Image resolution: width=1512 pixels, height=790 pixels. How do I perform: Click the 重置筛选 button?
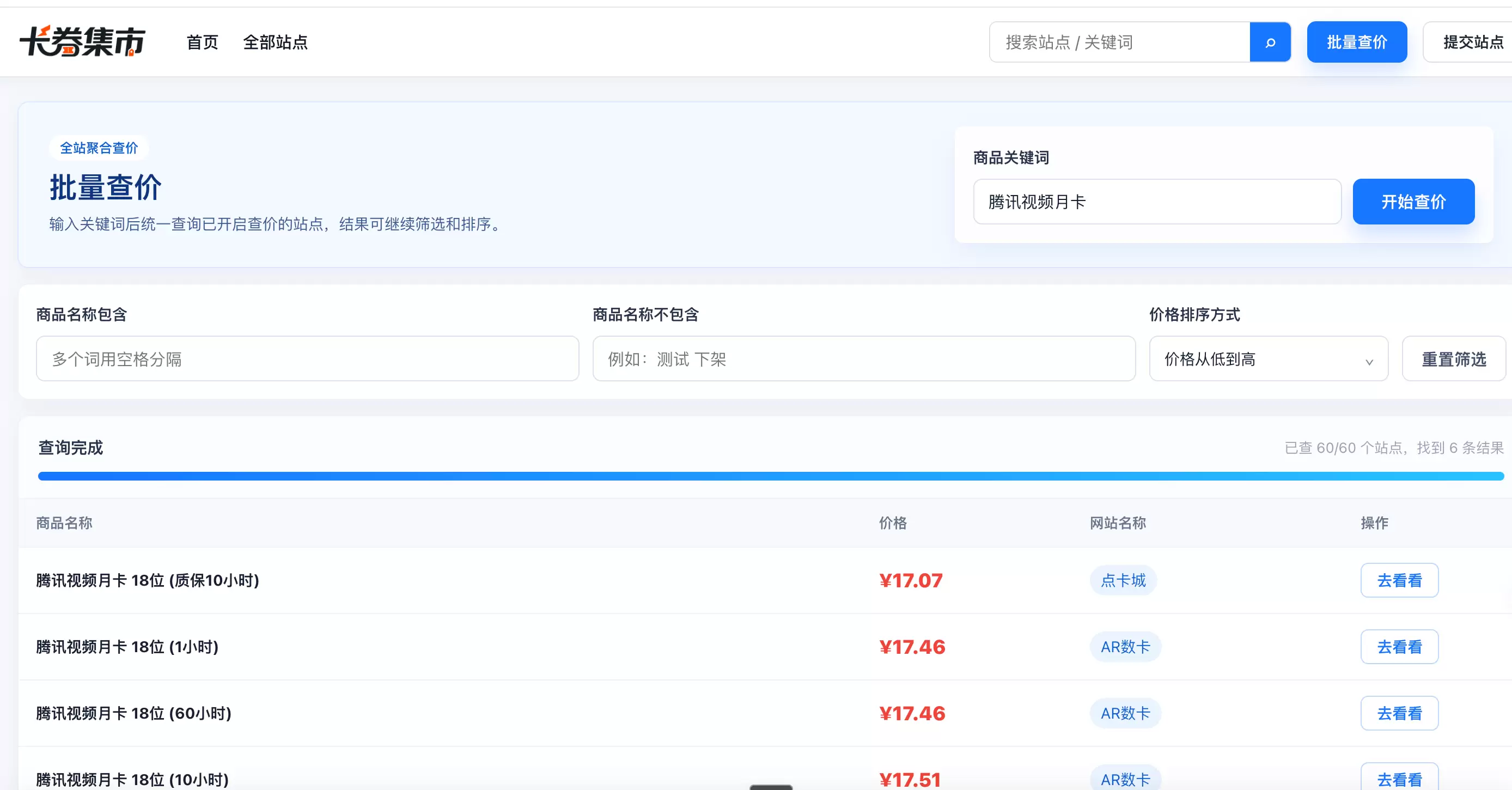1454,358
